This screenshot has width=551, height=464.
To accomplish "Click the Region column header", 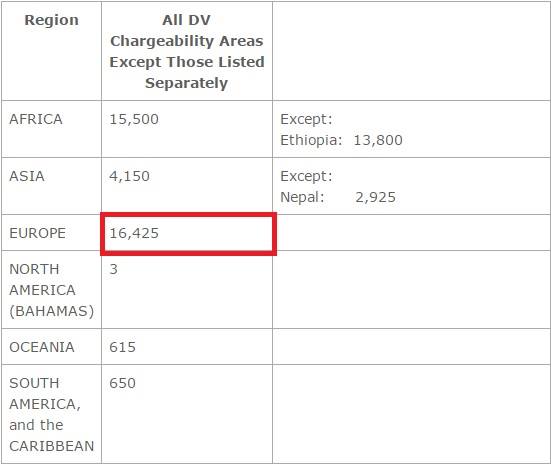I will click(x=52, y=20).
